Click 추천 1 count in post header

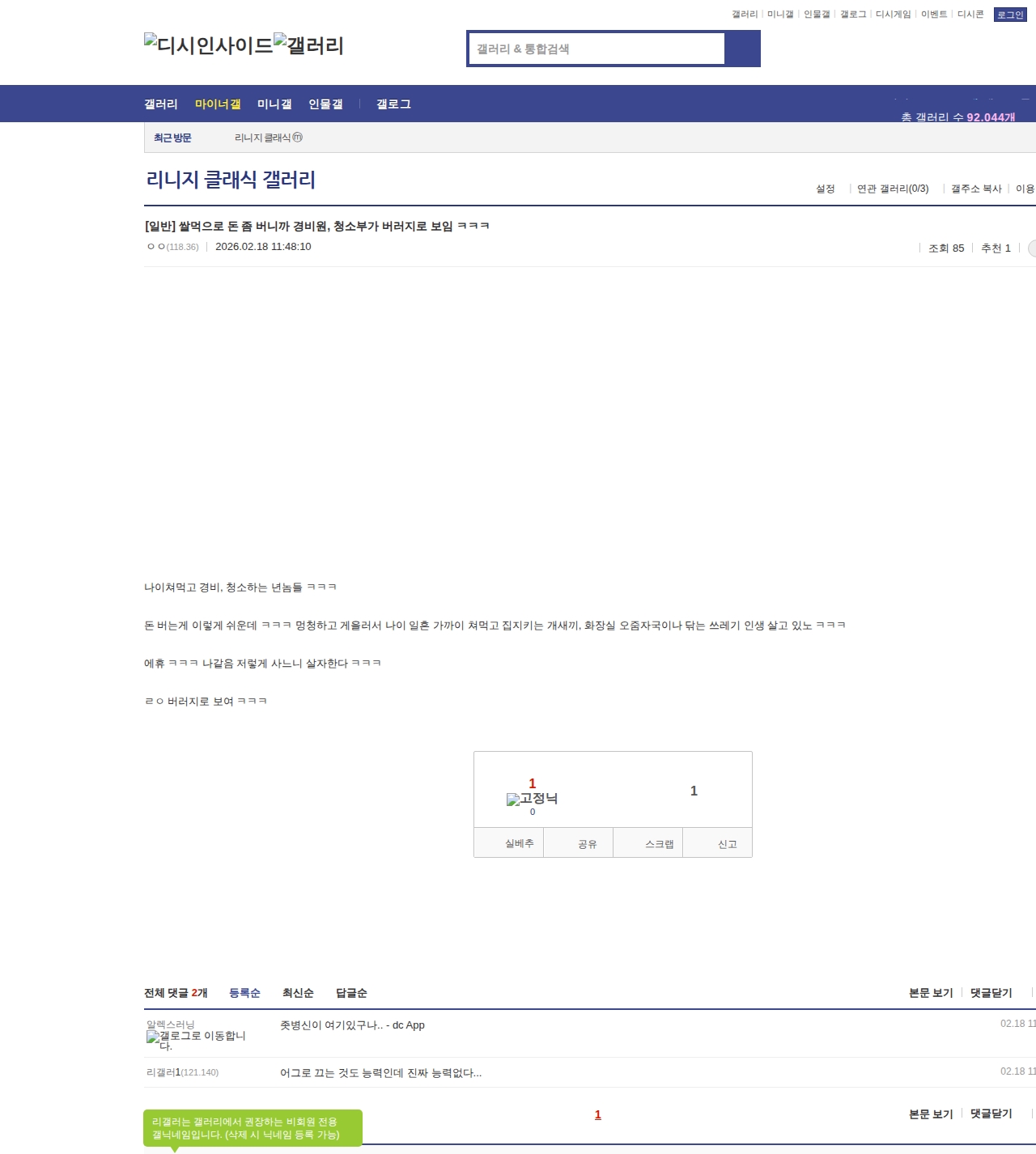pyautogui.click(x=996, y=248)
